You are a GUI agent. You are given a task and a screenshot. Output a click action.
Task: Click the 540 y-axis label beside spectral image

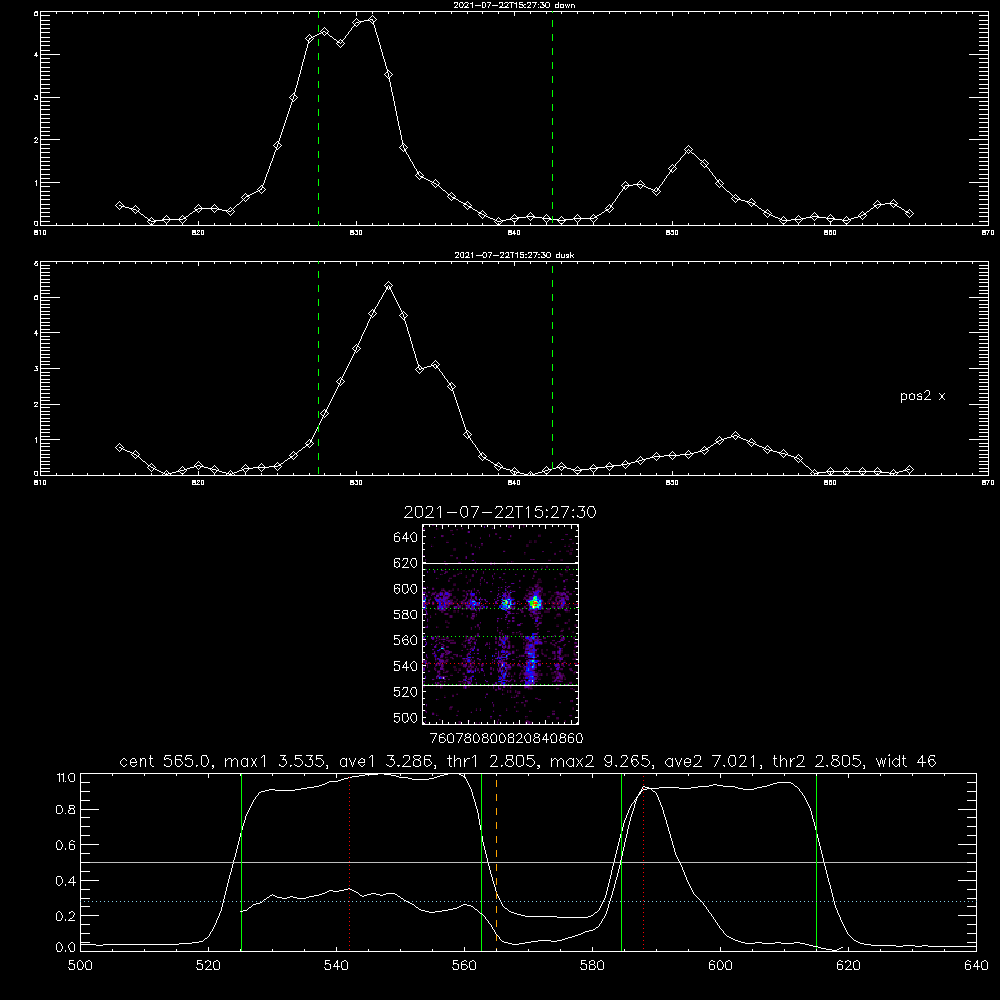405,666
